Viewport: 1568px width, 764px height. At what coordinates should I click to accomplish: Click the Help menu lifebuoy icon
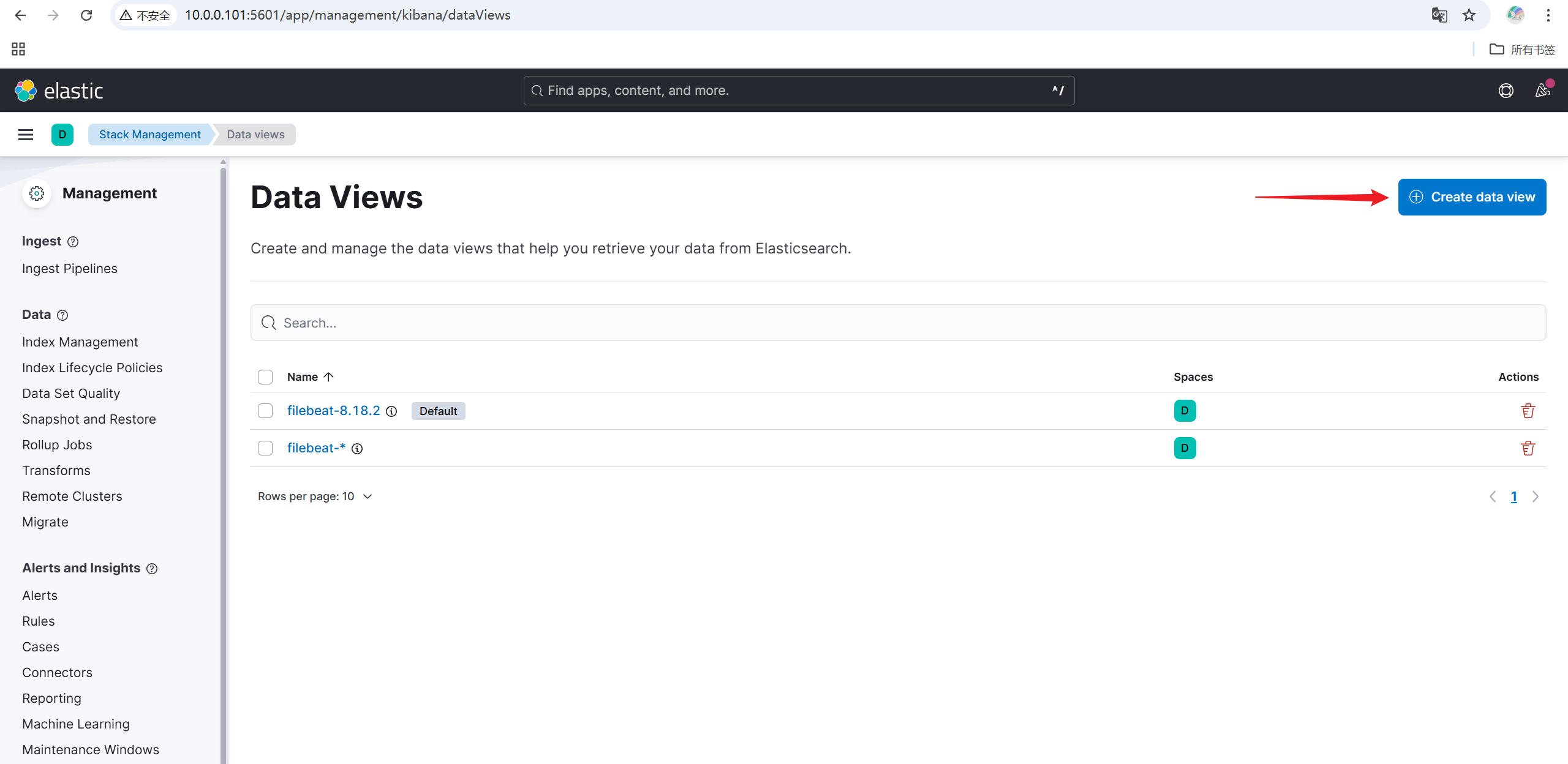pyautogui.click(x=1506, y=91)
